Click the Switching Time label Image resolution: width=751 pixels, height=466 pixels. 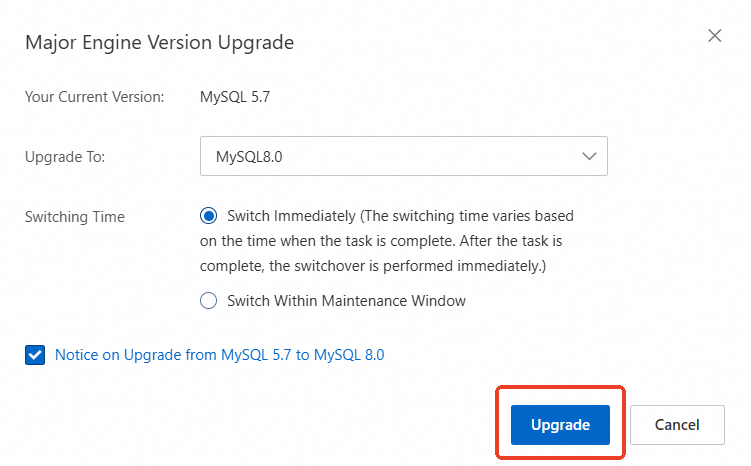coord(75,216)
